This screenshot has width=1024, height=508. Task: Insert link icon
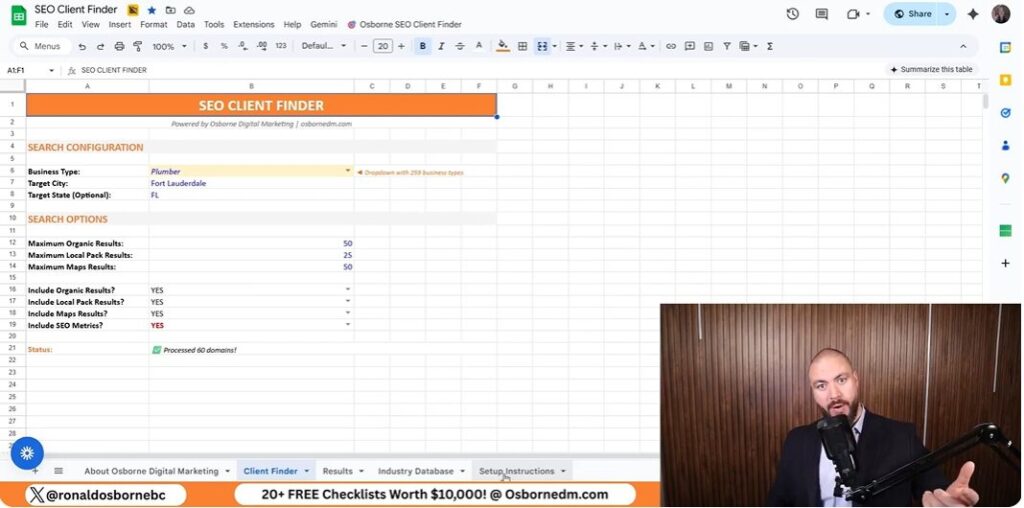click(671, 46)
